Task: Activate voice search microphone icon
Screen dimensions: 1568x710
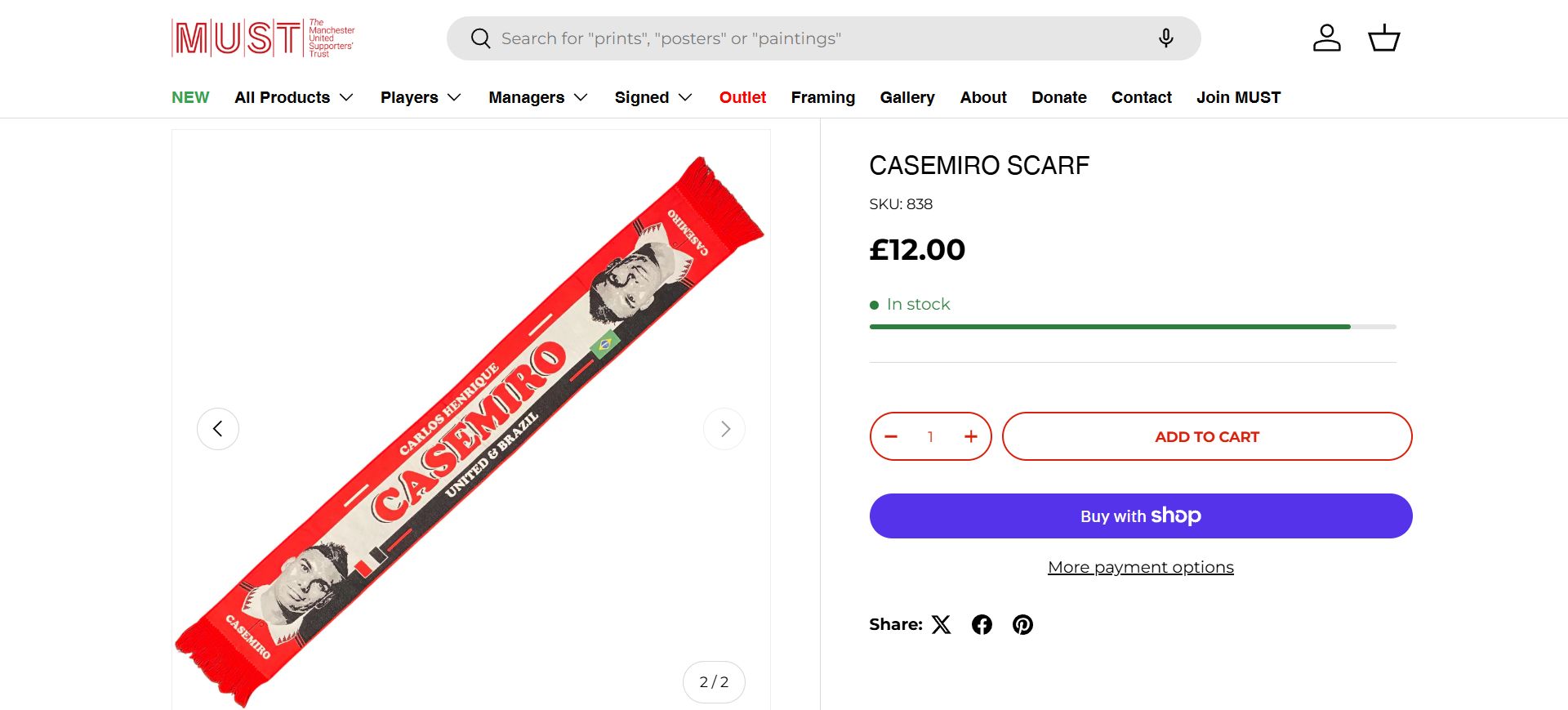Action: [1165, 38]
